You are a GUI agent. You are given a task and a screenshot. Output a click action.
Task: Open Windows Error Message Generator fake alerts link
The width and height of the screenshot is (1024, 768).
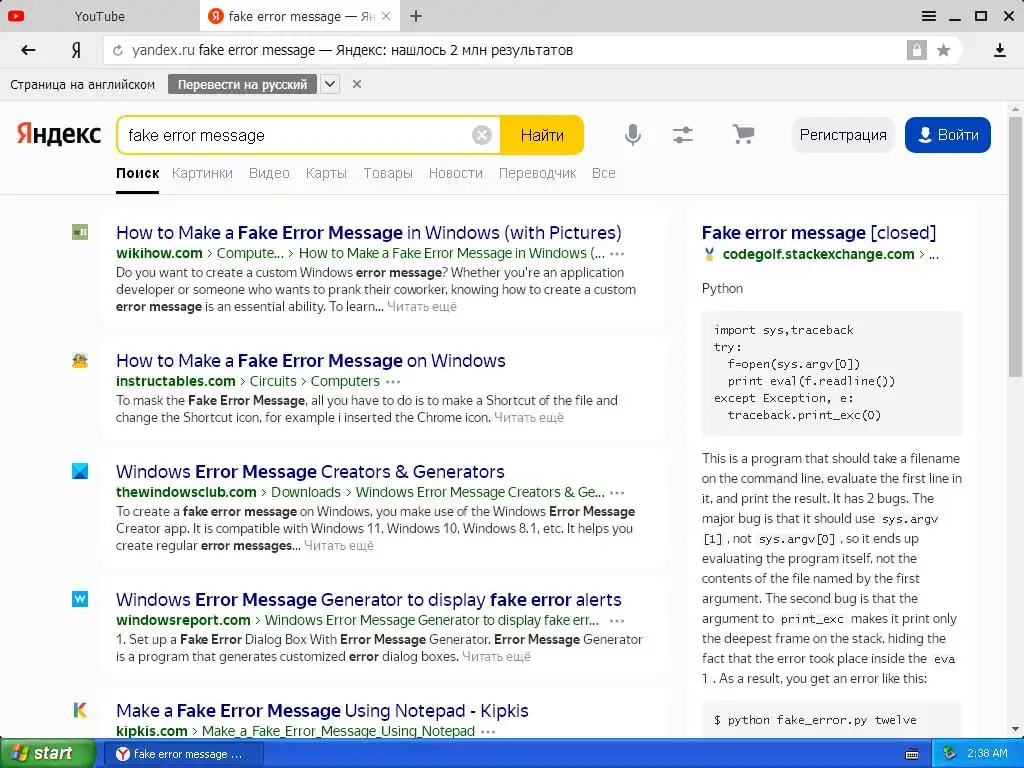click(x=369, y=600)
